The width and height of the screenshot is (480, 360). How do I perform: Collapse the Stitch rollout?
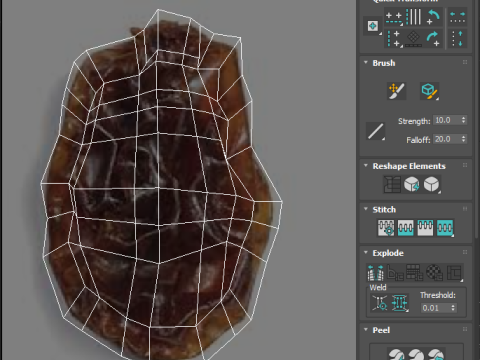point(366,209)
